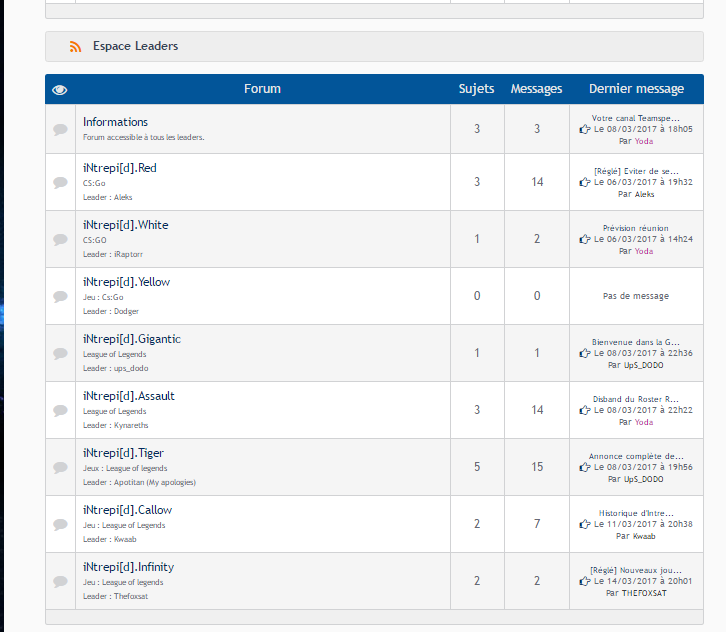This screenshot has width=726, height=632.
Task: Click the eye icon in the forum table header
Action: [x=60, y=90]
